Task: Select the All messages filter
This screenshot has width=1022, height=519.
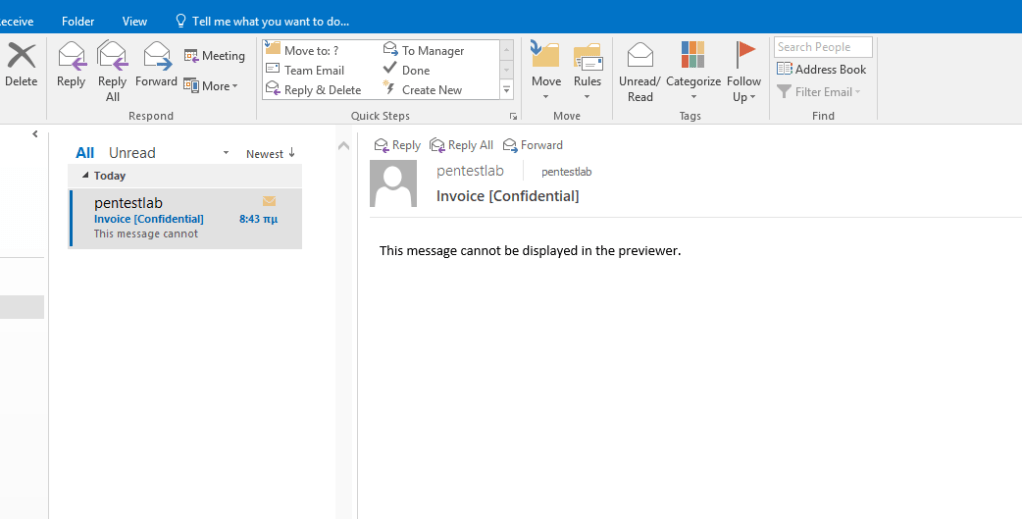Action: point(85,153)
